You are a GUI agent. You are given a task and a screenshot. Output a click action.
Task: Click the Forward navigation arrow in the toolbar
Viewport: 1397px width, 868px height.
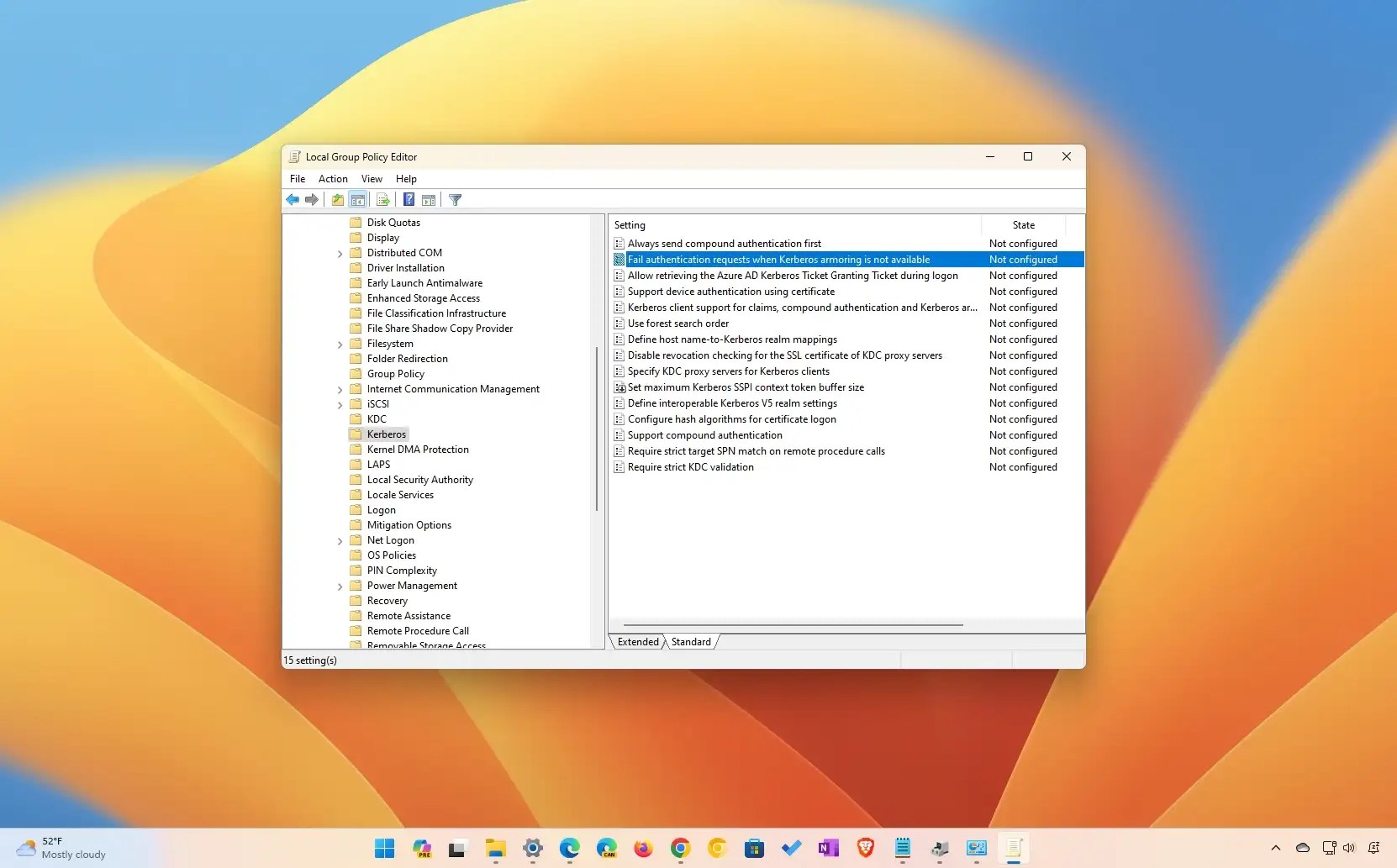pos(312,199)
